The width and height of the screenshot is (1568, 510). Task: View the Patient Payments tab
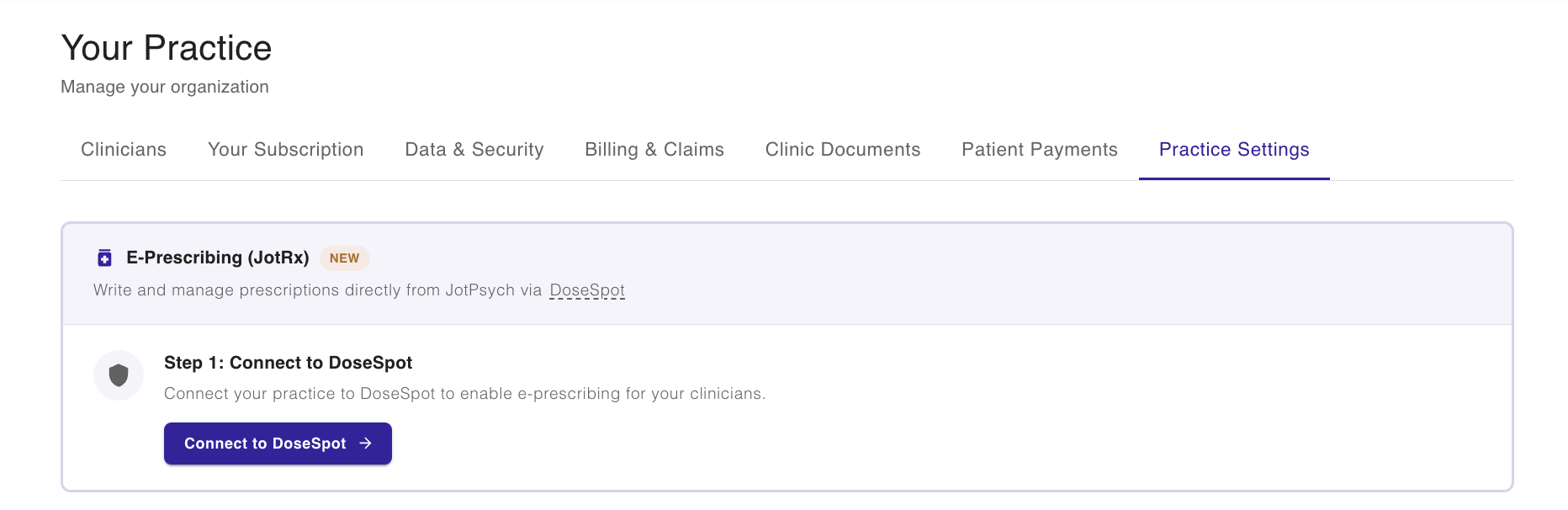[1039, 150]
